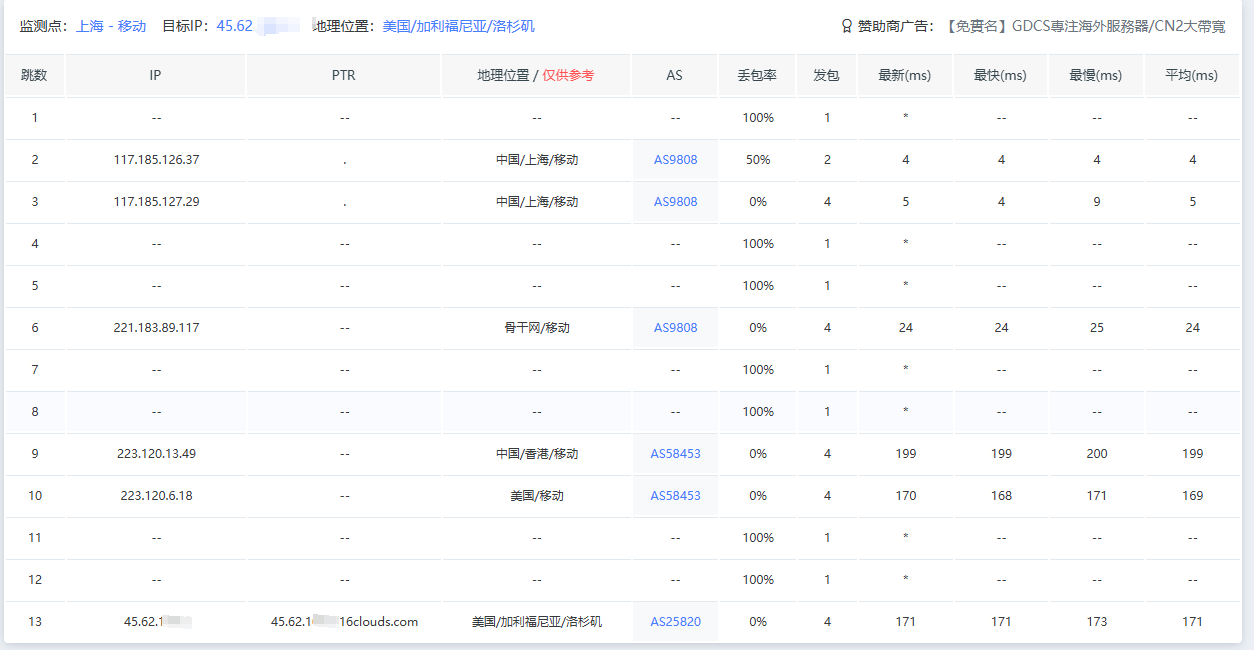The height and width of the screenshot is (650, 1254).
Task: Select IP address 223.120.13.49 cell
Action: (x=156, y=454)
